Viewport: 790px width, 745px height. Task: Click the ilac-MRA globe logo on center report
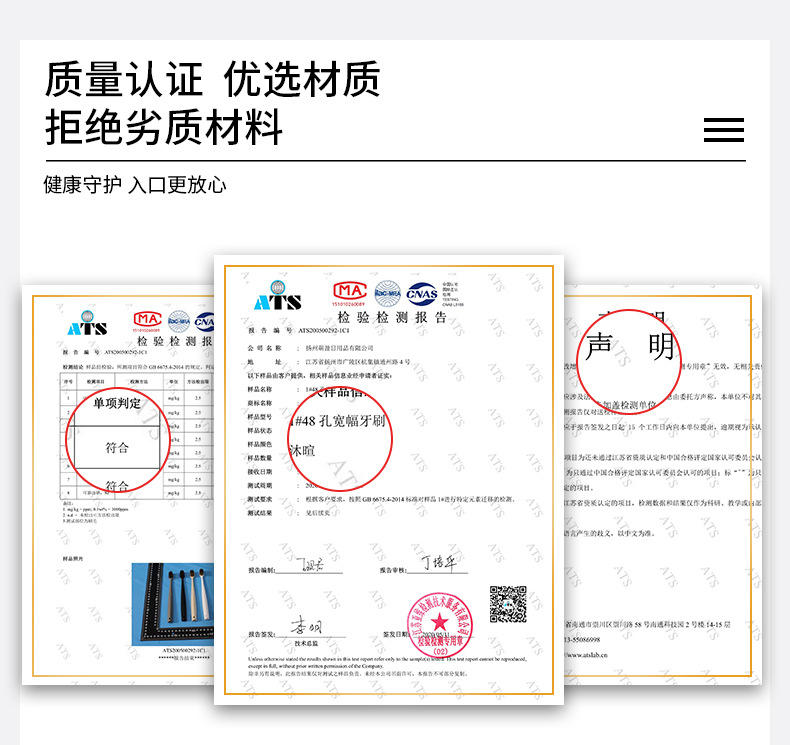(x=387, y=294)
